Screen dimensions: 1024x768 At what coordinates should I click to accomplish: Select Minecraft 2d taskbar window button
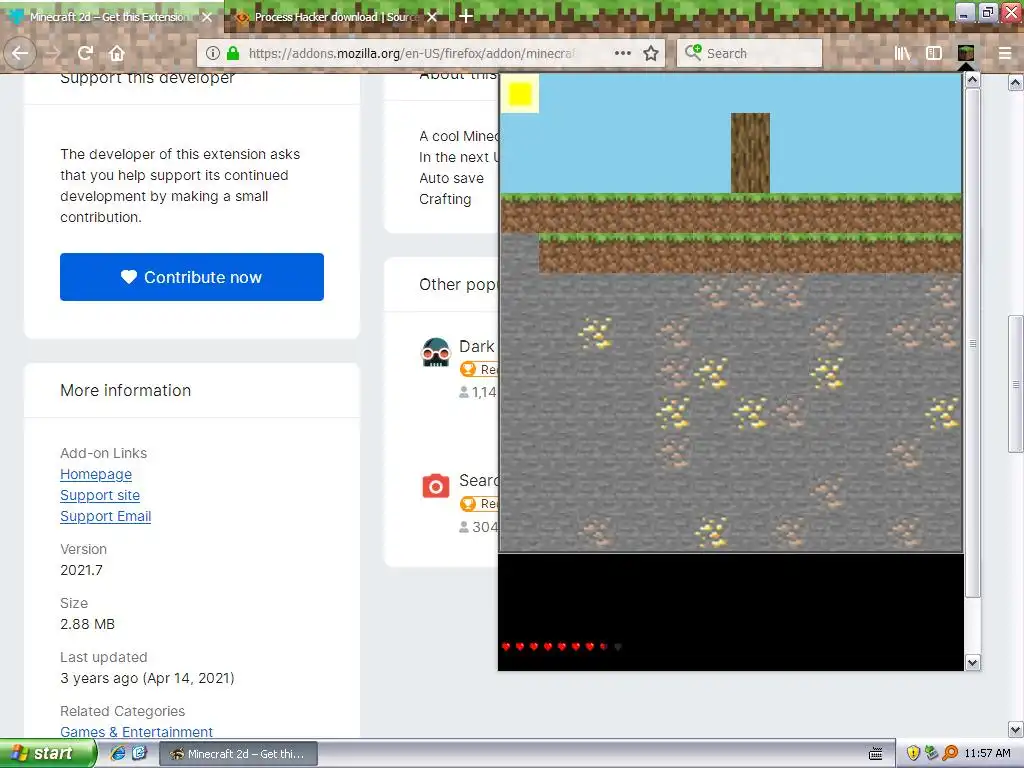pos(238,754)
